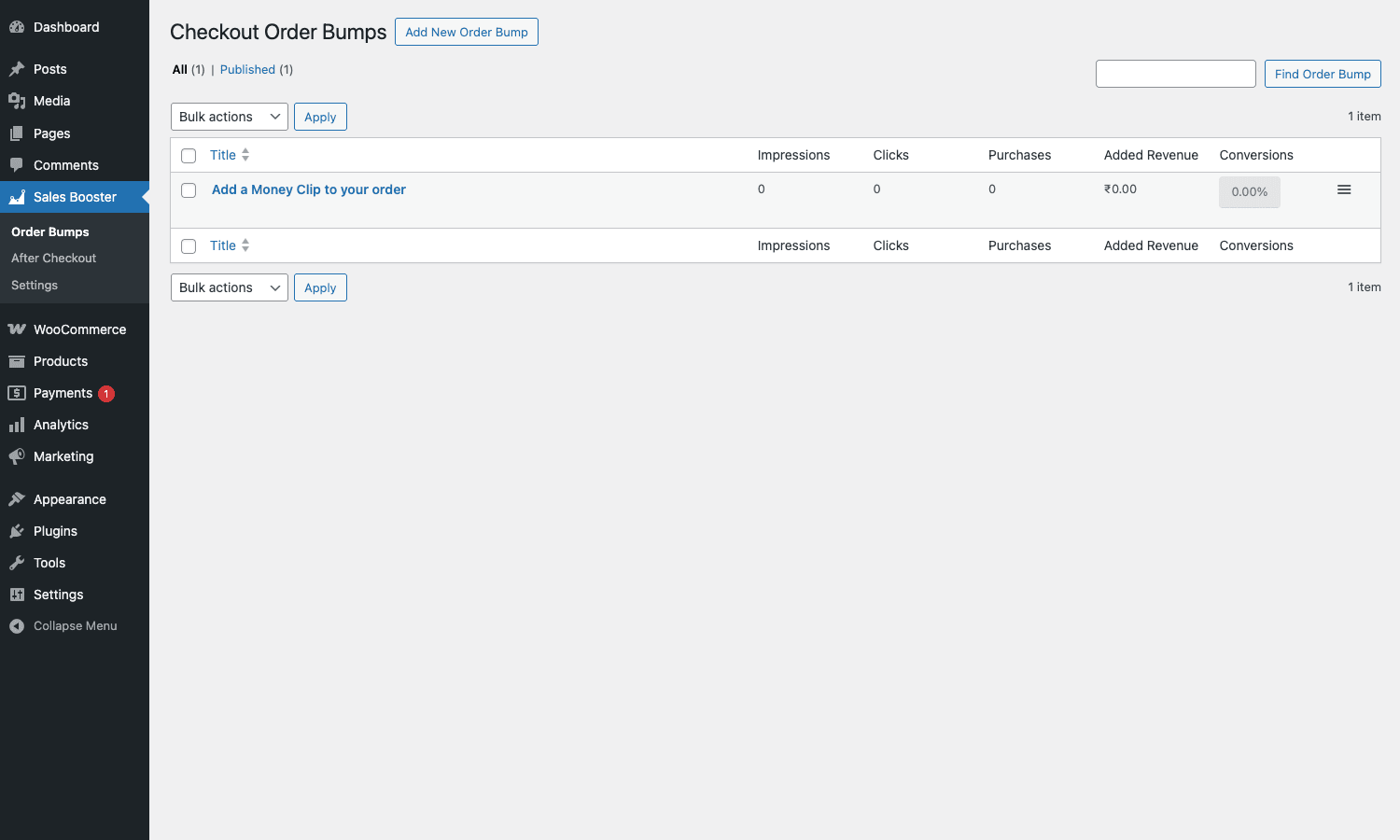The height and width of the screenshot is (840, 1400).
Task: Click the Appearance paintbrush icon
Action: pos(17,499)
